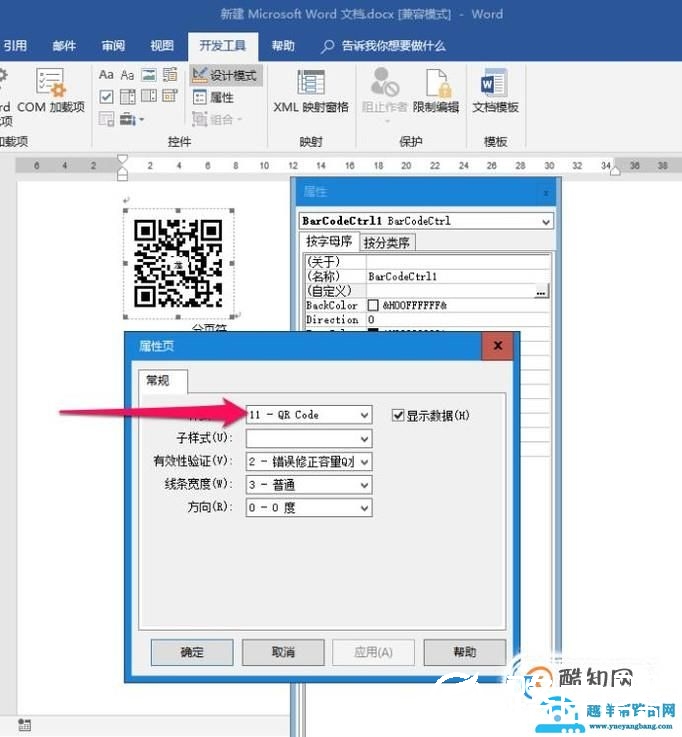Click the right indent marker on ruler
The image size is (682, 737).
point(615,172)
